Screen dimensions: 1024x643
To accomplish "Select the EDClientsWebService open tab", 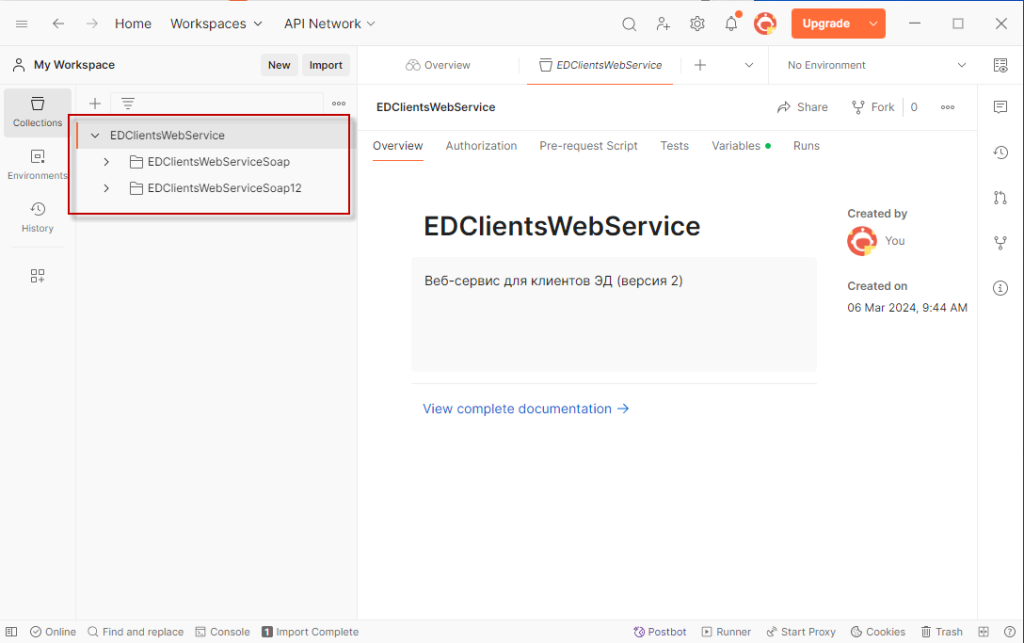I will (x=600, y=65).
